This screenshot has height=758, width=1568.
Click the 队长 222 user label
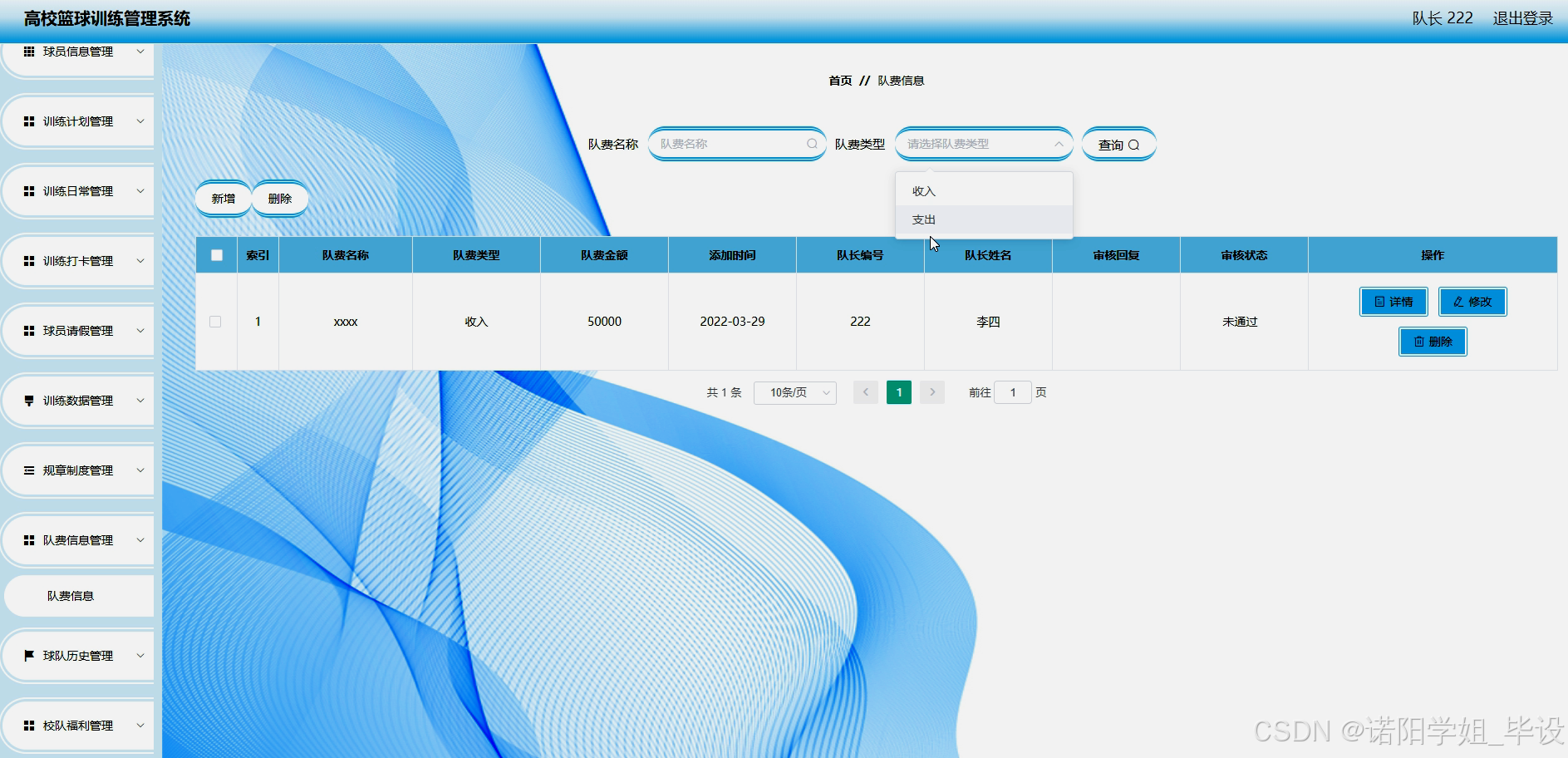(1443, 18)
